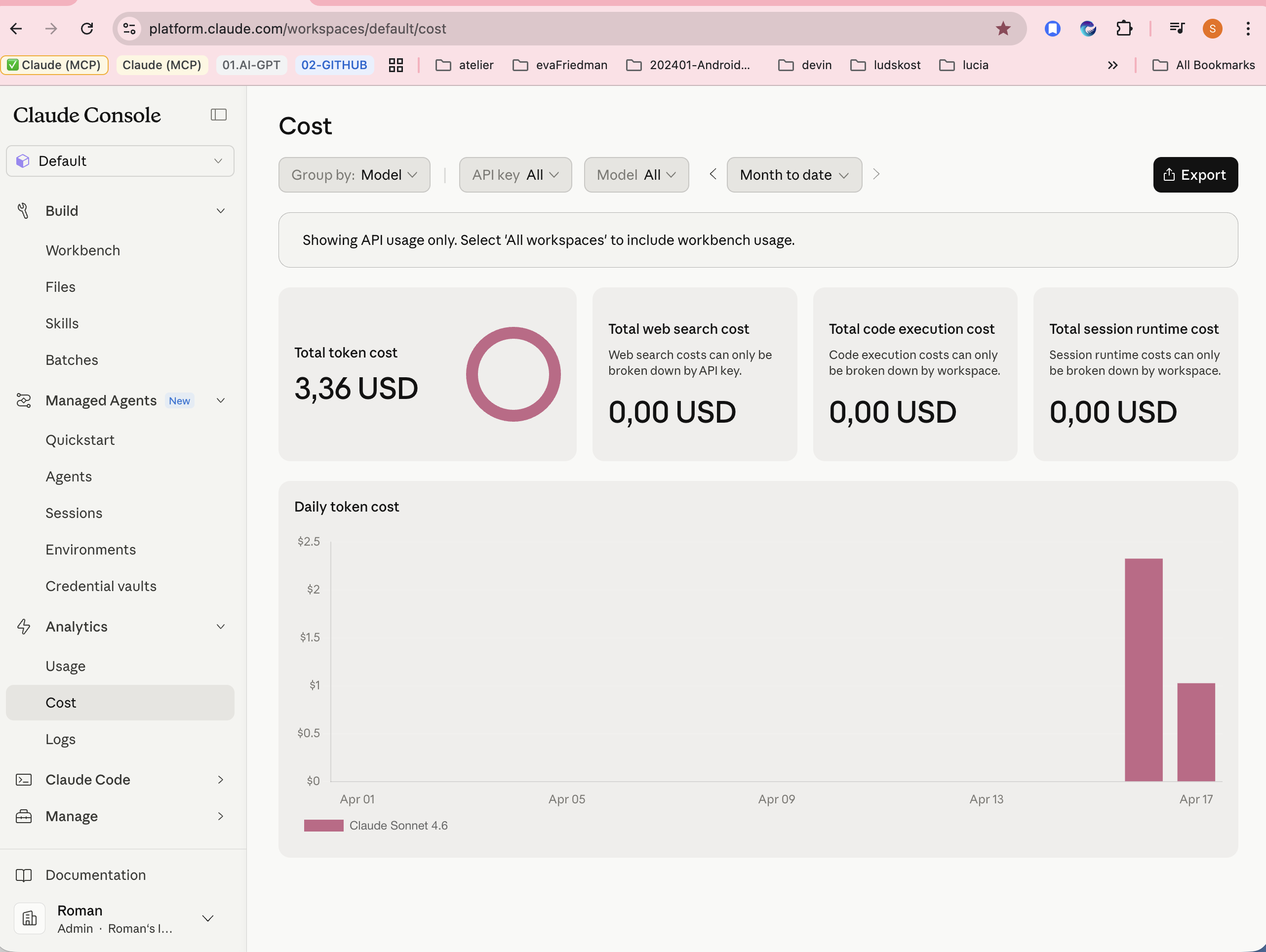Image resolution: width=1266 pixels, height=952 pixels.
Task: Open the Documentation link
Action: click(96, 875)
